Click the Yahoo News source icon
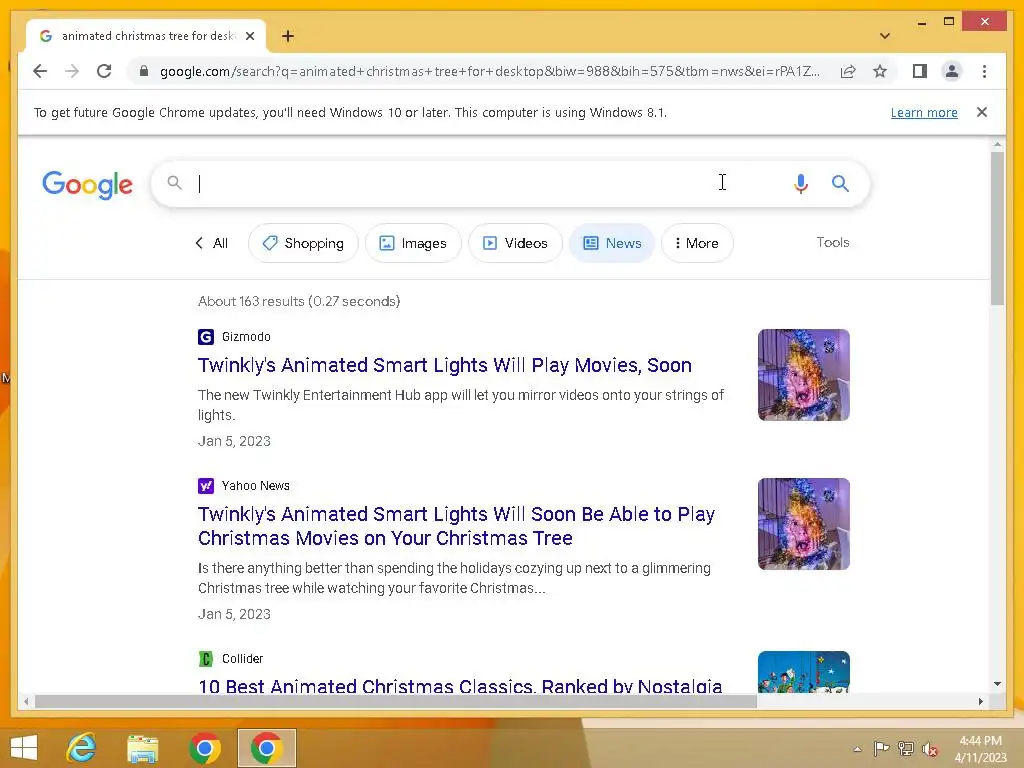1024x768 pixels. click(x=206, y=486)
